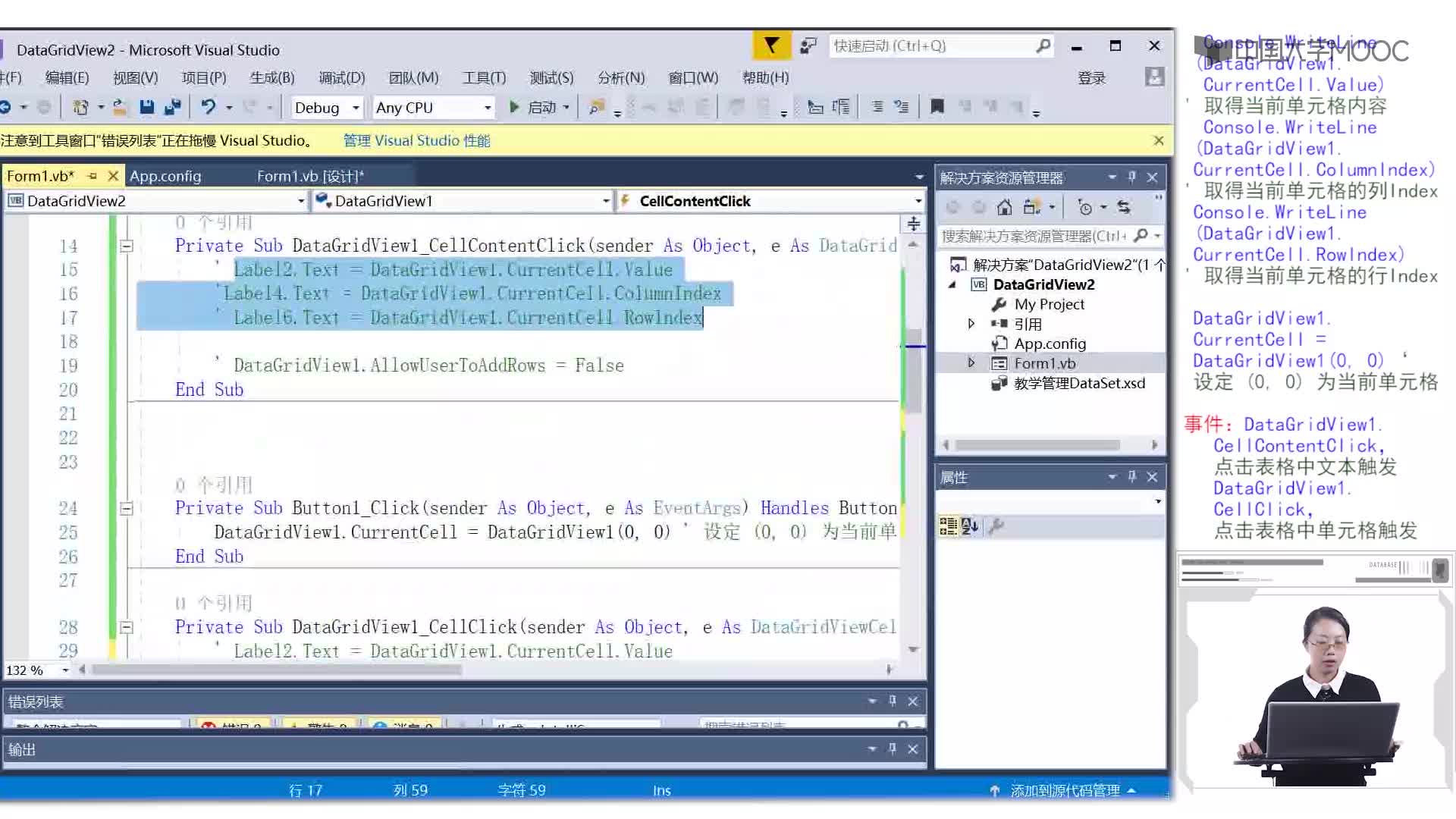Select My Project in Solution Explorer
The height and width of the screenshot is (819, 1456).
1049,304
